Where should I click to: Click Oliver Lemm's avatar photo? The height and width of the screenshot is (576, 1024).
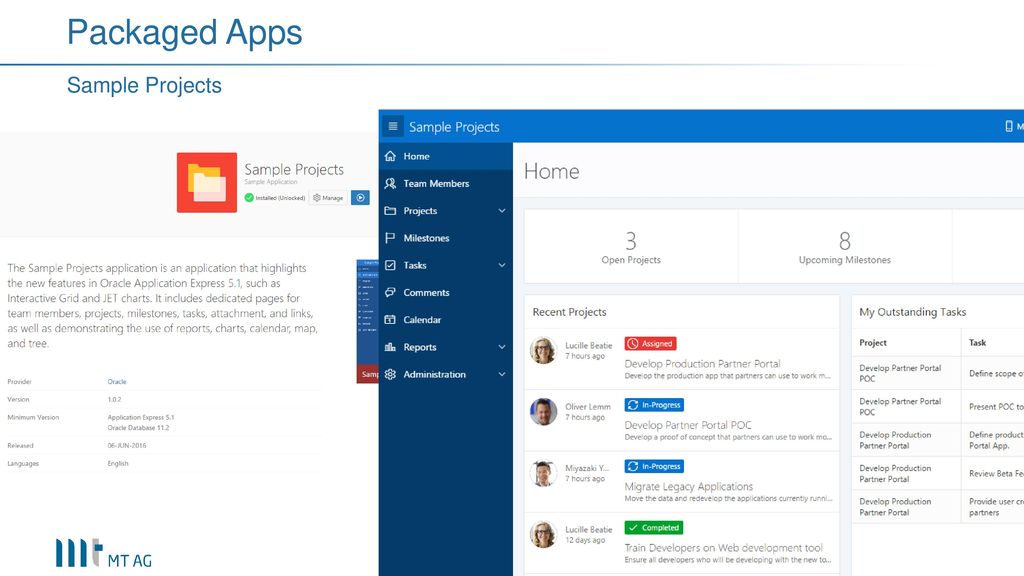[x=543, y=411]
